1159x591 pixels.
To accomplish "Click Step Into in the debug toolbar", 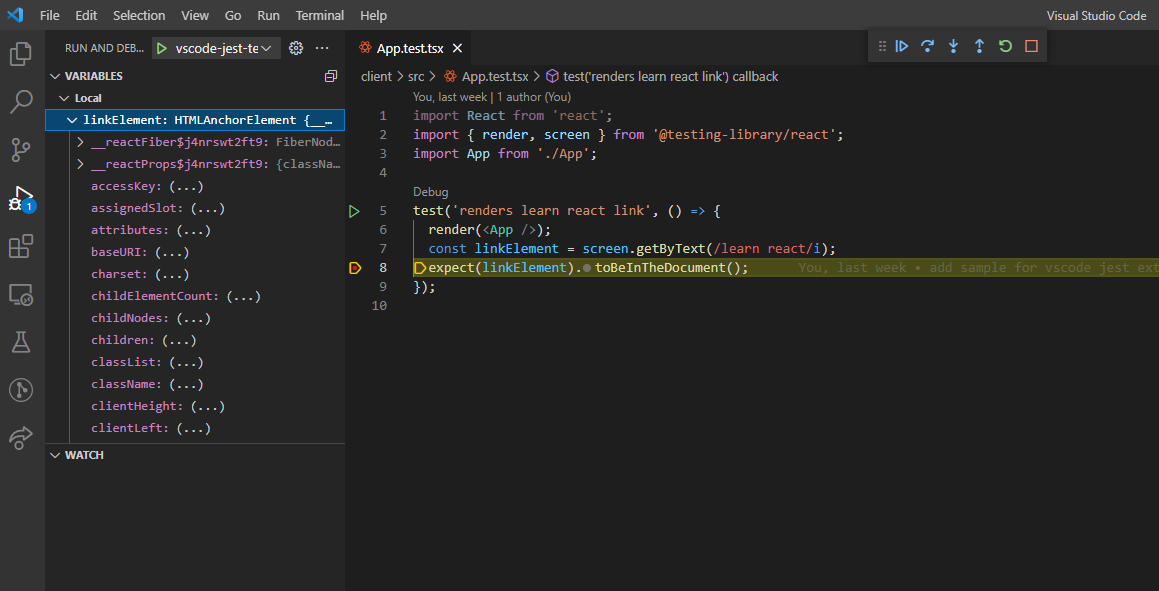I will point(953,46).
